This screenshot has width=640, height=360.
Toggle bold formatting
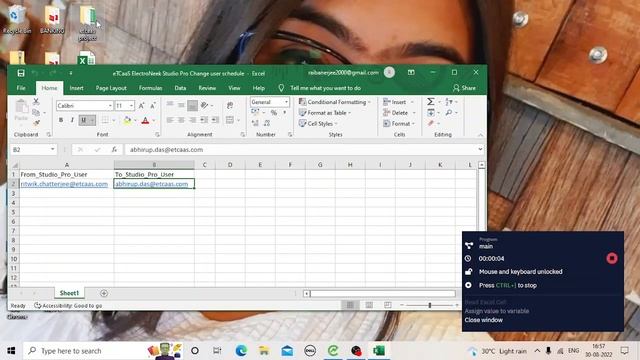[x=61, y=120]
